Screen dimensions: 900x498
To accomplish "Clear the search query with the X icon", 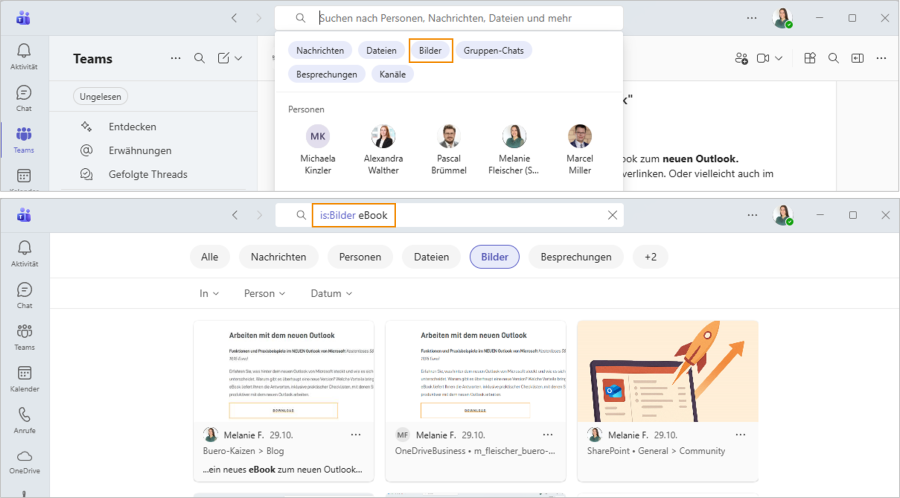I will [613, 215].
